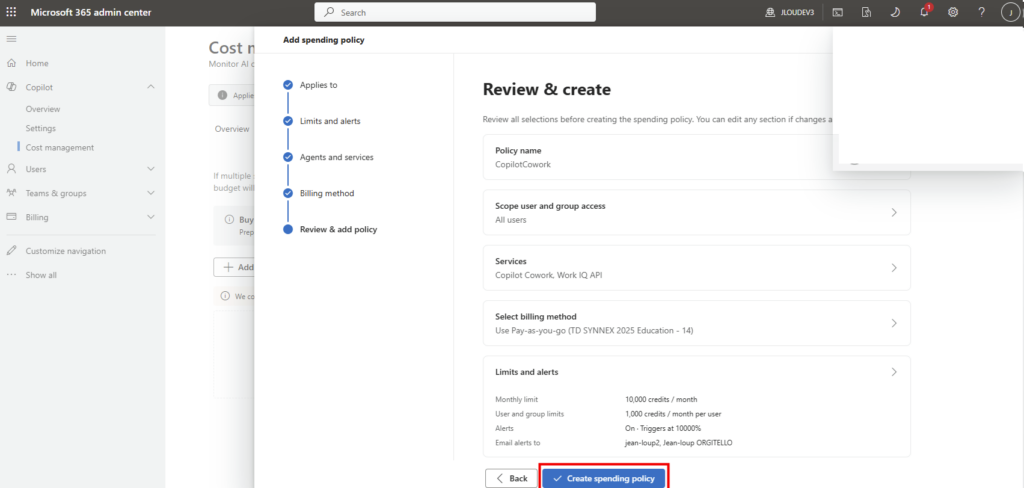Click the CopilotCowork policy name text

point(523,165)
